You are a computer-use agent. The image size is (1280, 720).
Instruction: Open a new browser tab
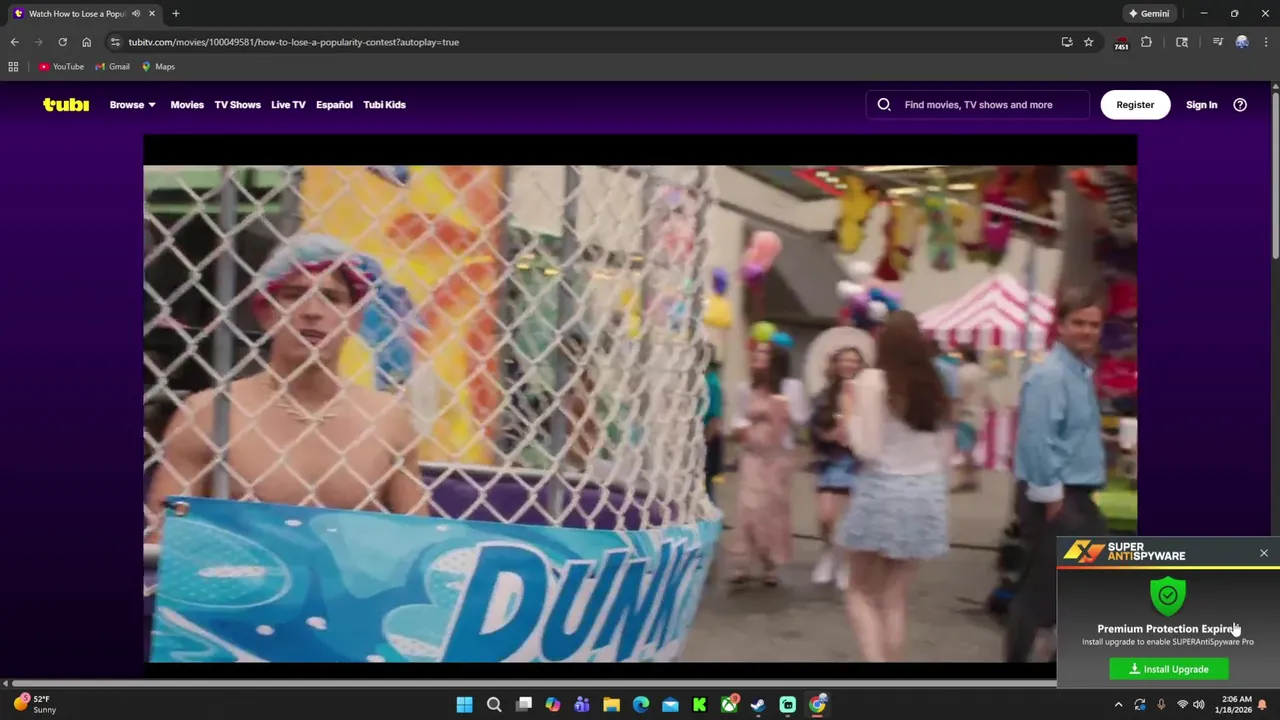176,14
